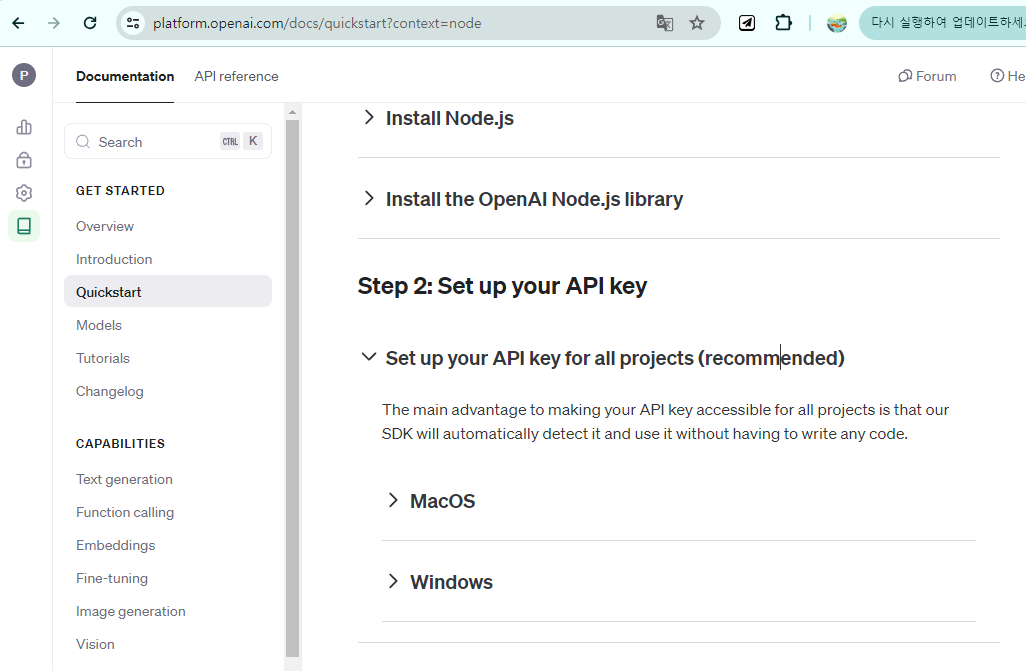Open Fine-tuning capability page
Image resolution: width=1026 pixels, height=671 pixels.
[112, 579]
